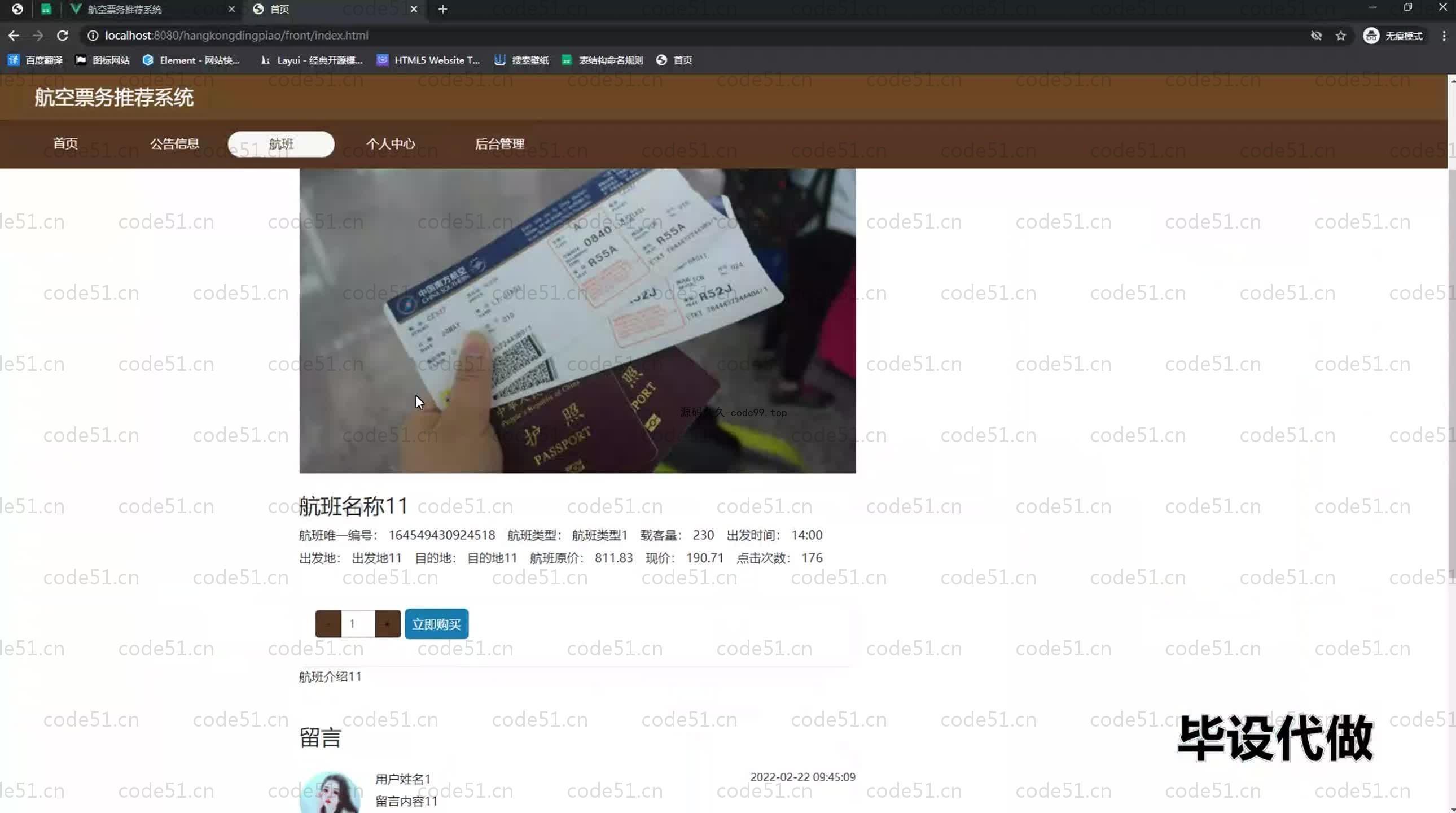Viewport: 1456px width, 813px height.
Task: Switch to 航空票务推荐系统 browser tab
Action: tap(151, 9)
